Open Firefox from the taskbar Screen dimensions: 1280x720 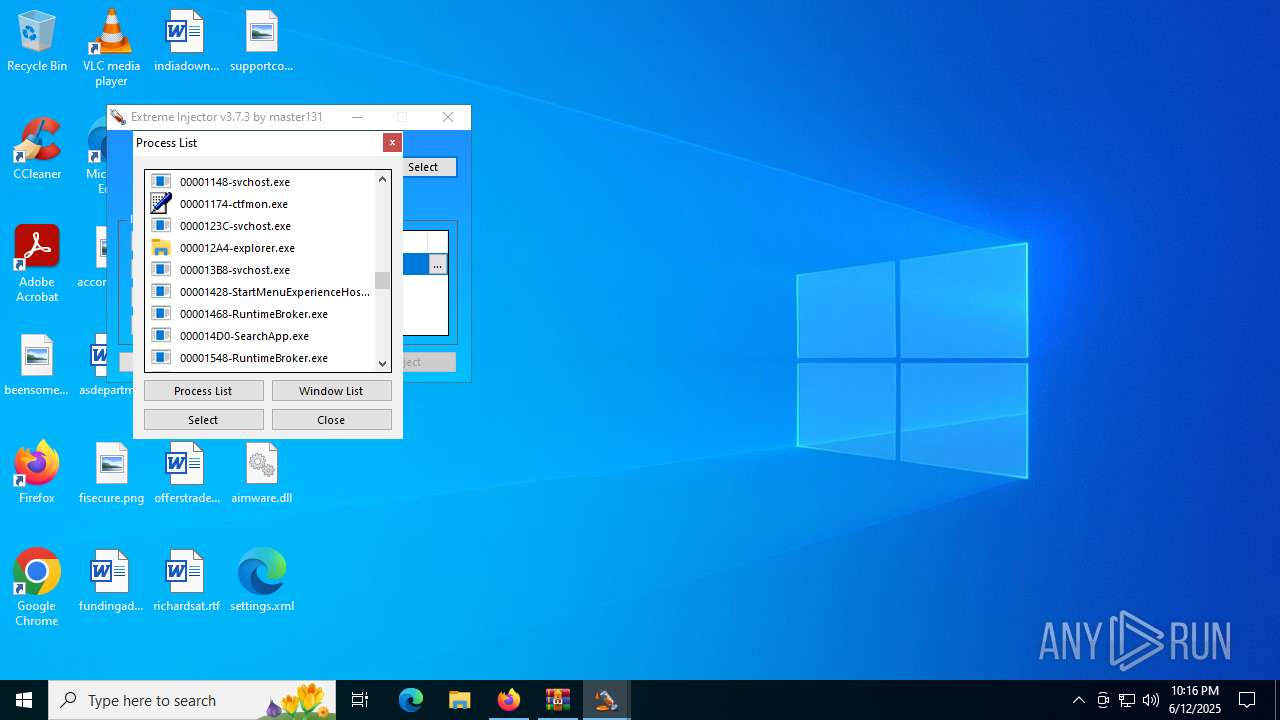(509, 700)
